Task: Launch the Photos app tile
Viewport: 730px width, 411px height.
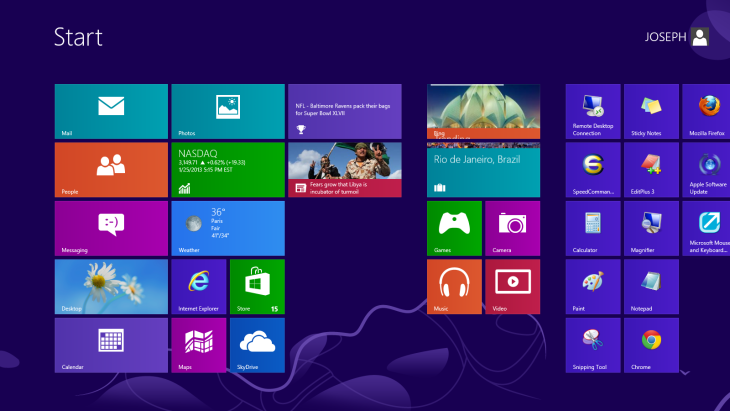Action: (228, 111)
